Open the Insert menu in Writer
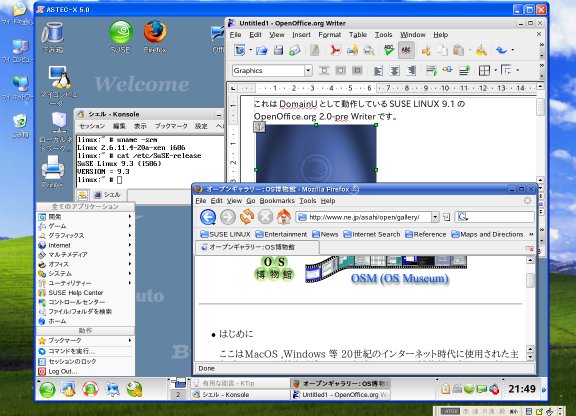 click(x=301, y=35)
